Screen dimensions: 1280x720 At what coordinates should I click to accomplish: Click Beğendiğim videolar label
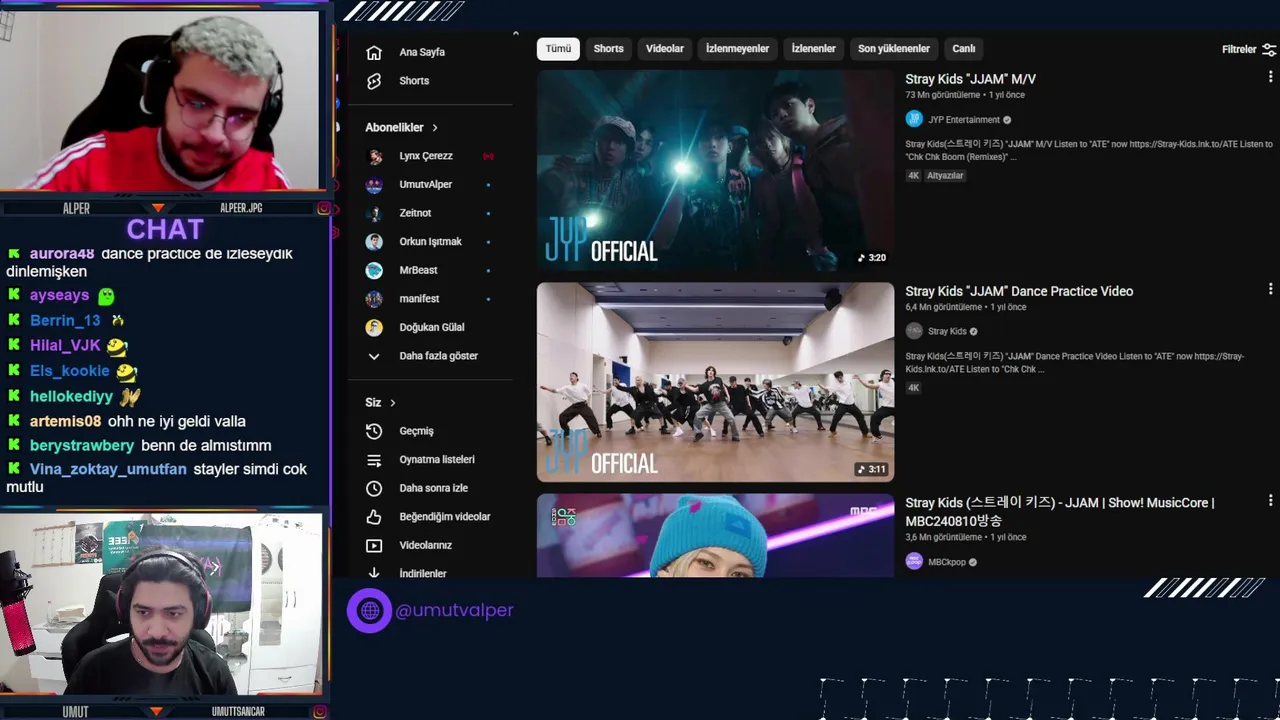coord(445,517)
